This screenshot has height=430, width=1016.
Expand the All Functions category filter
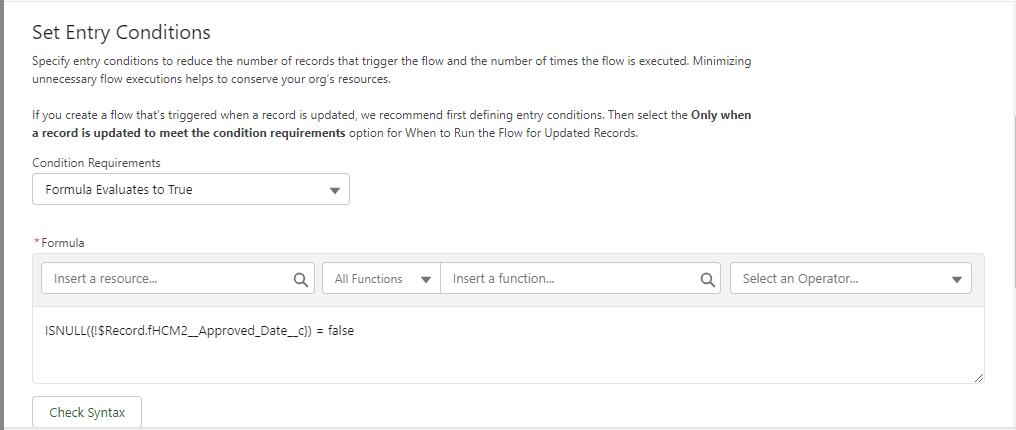(x=380, y=279)
